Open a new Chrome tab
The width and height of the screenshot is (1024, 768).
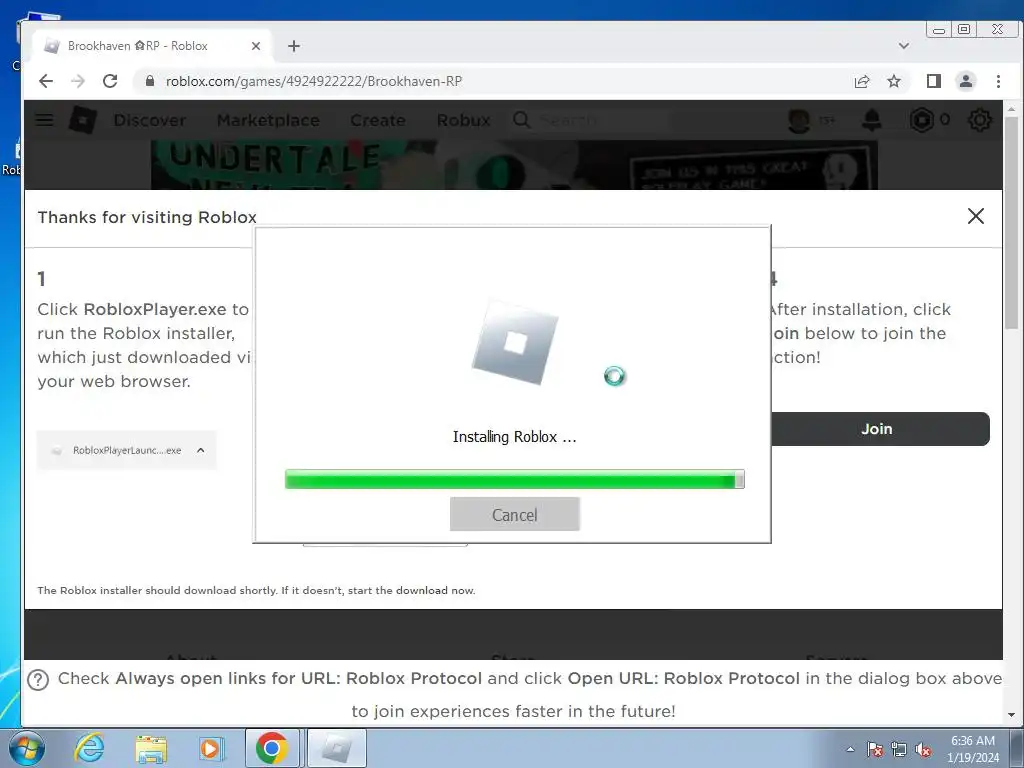[294, 46]
